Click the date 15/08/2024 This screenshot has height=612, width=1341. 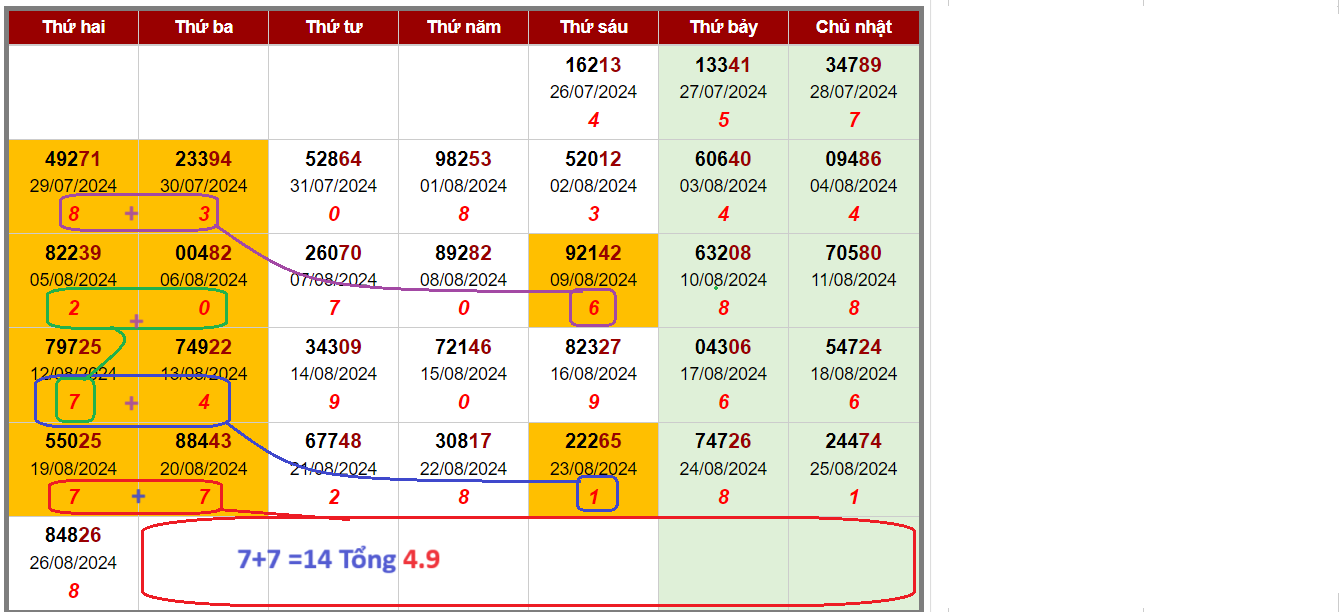tap(463, 374)
